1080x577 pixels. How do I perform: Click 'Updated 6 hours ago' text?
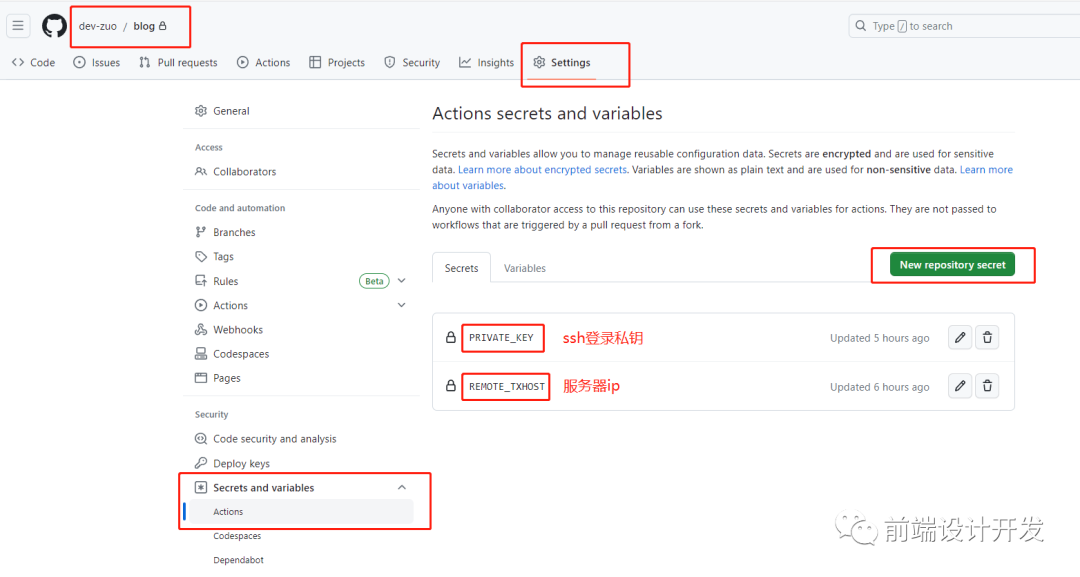pyautogui.click(x=879, y=387)
